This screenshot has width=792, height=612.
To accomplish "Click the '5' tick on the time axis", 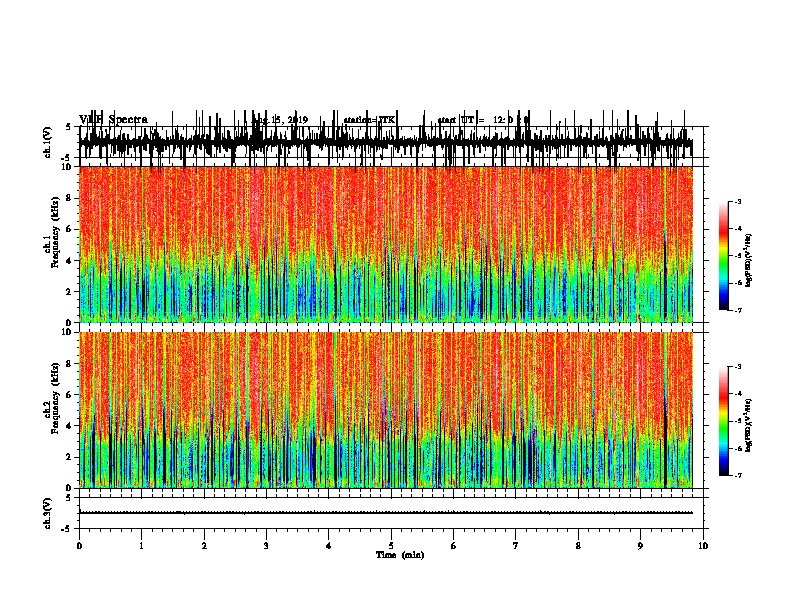I will [391, 546].
